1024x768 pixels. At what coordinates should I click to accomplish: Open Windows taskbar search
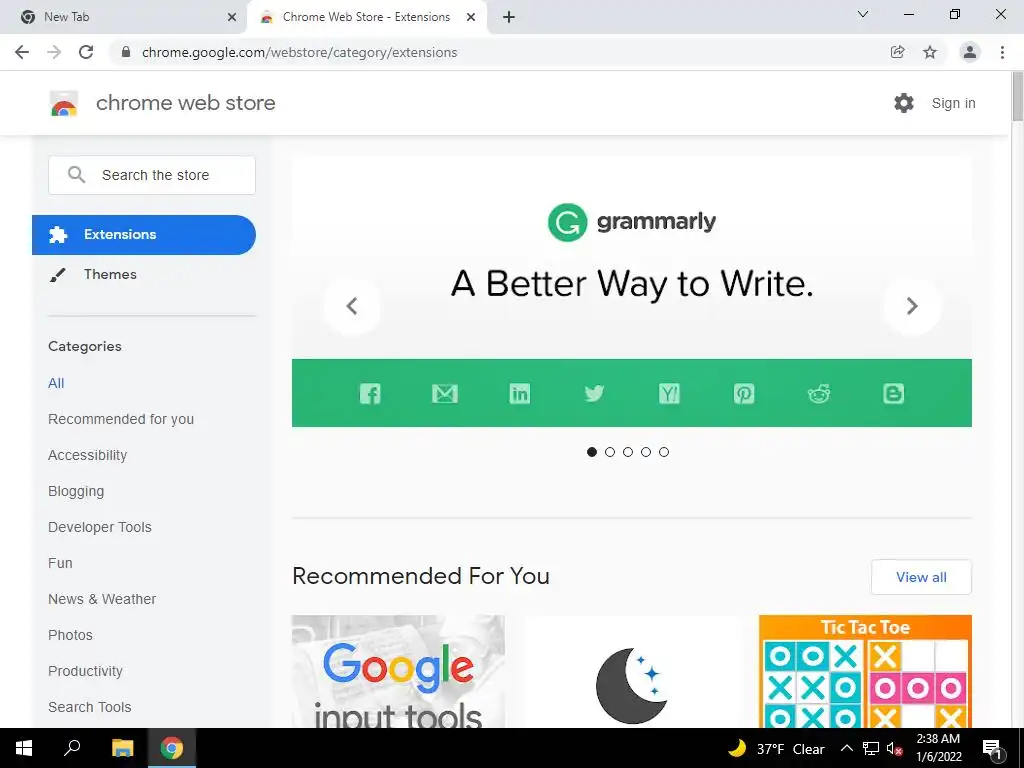click(72, 748)
